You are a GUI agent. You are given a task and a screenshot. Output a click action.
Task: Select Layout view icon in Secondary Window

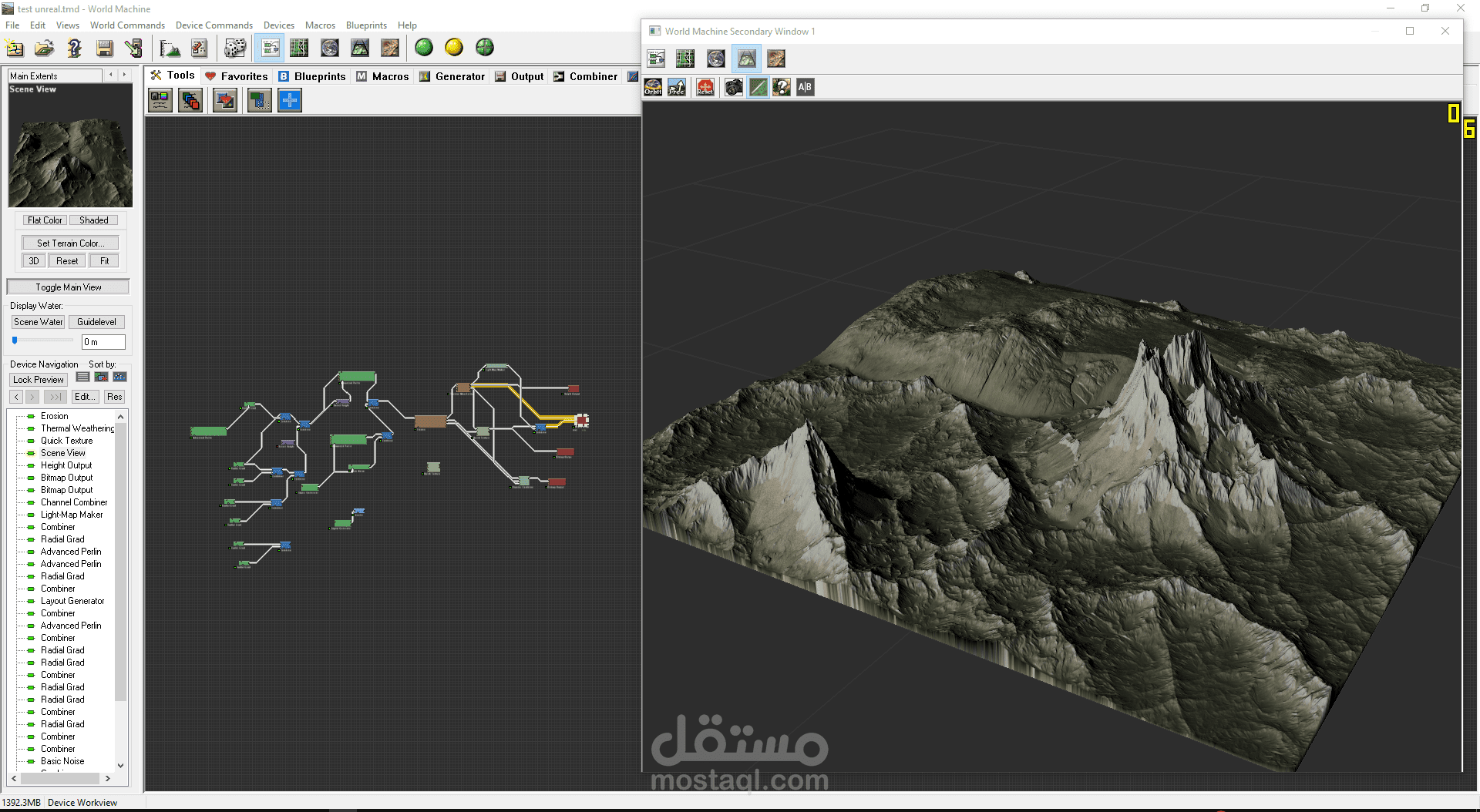[x=685, y=59]
